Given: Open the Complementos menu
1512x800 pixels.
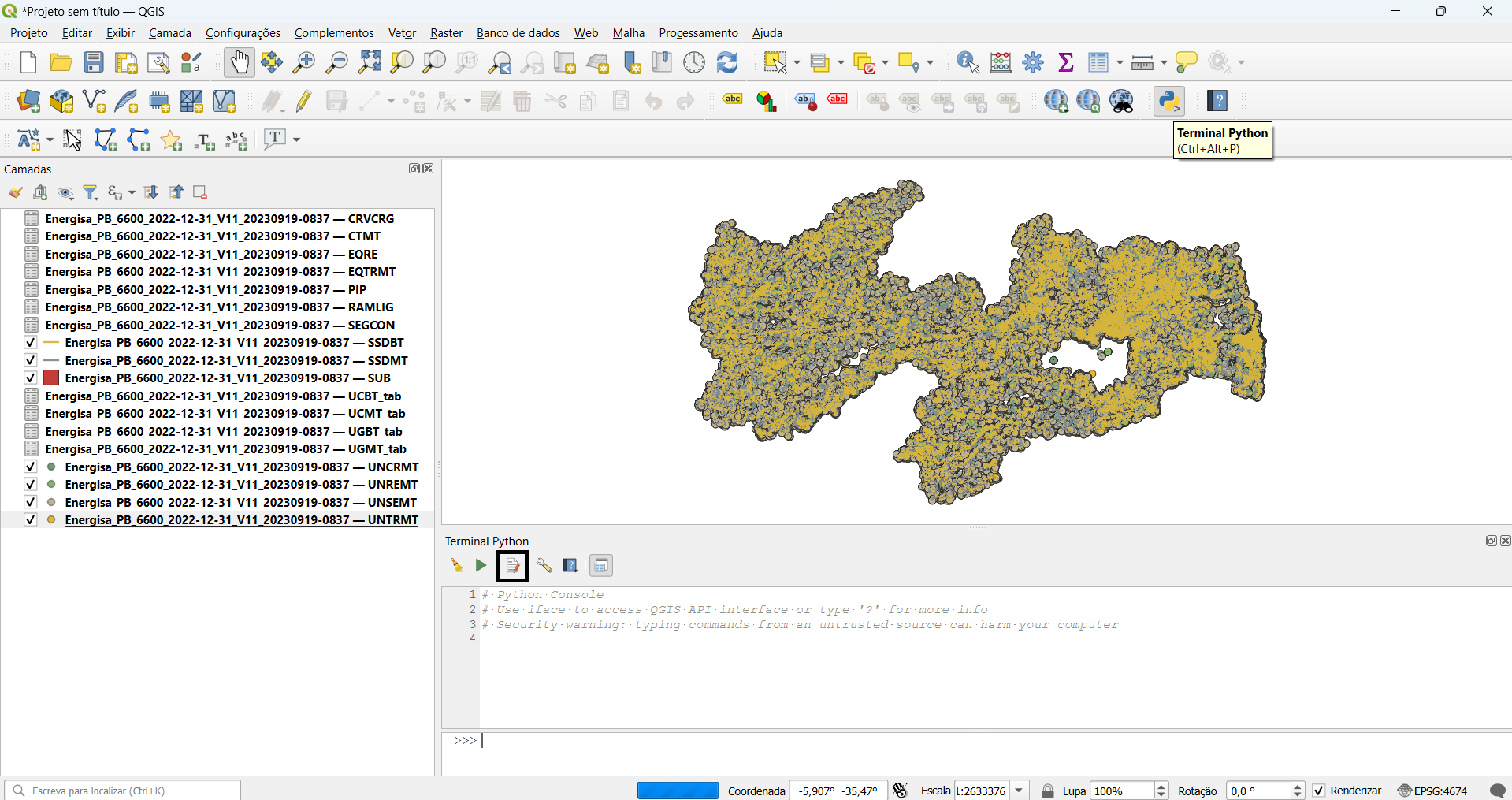Looking at the screenshot, I should pyautogui.click(x=334, y=33).
